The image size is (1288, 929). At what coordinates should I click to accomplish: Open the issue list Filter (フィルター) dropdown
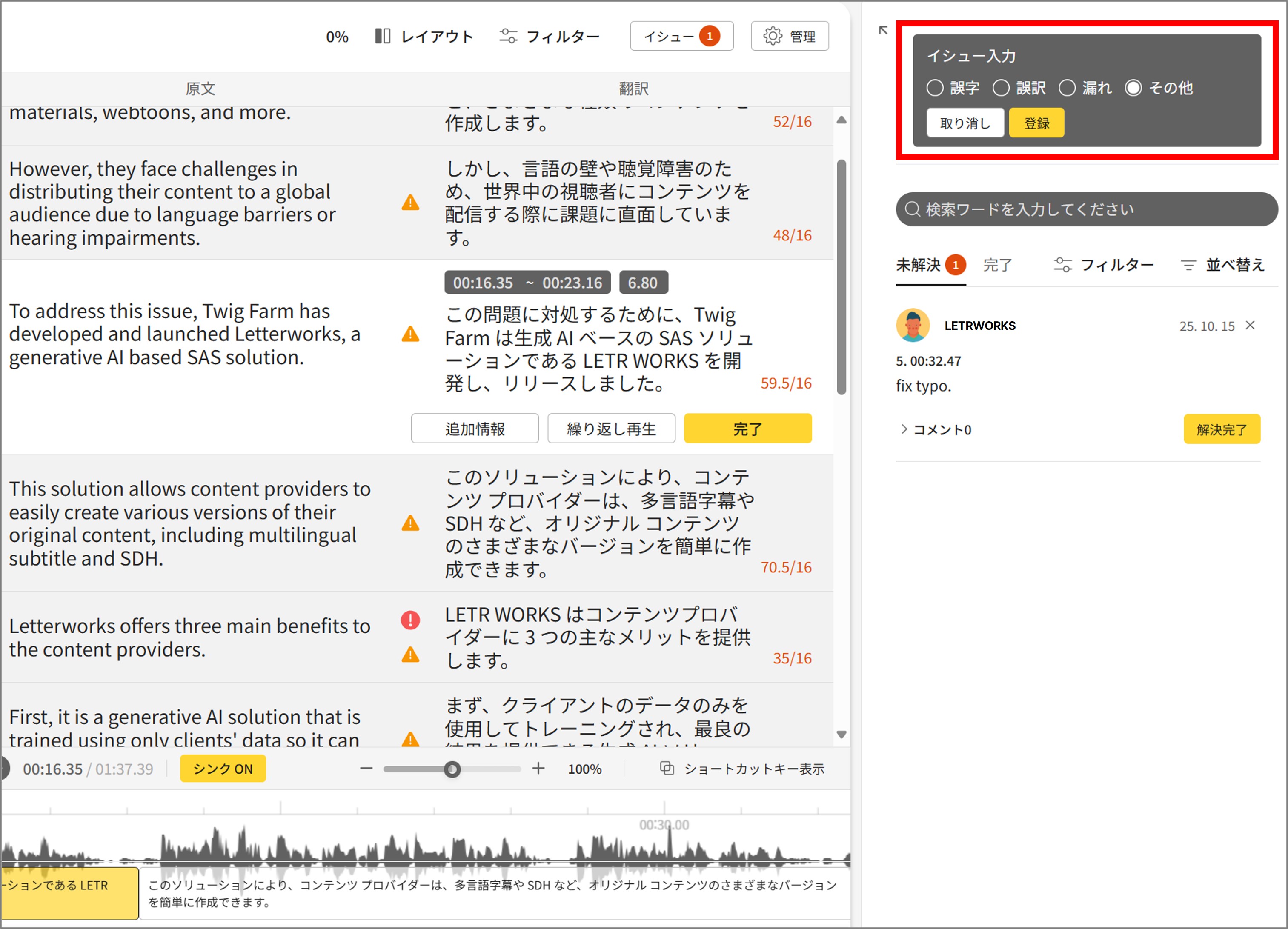1103,265
